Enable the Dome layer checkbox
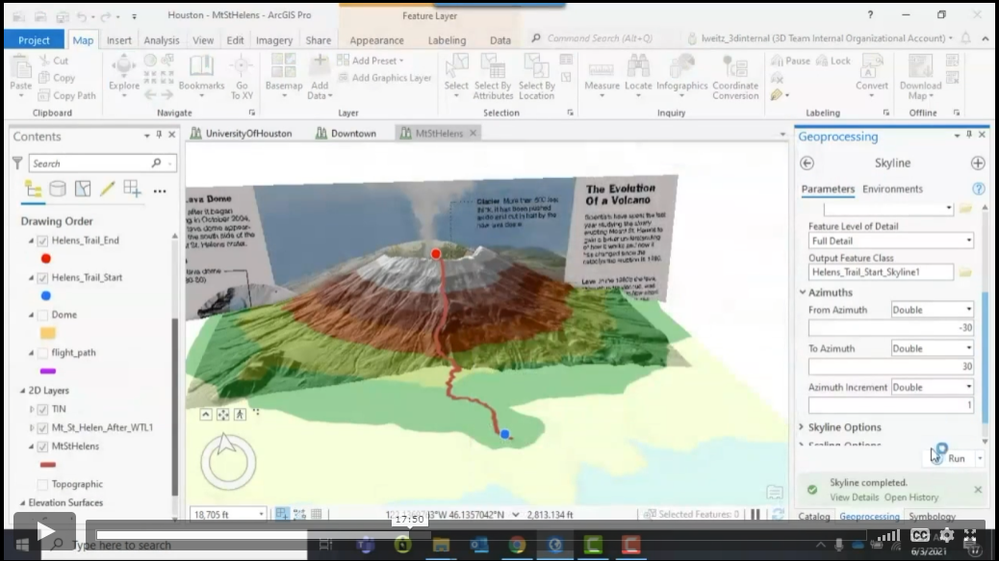The image size is (999, 561). [43, 315]
